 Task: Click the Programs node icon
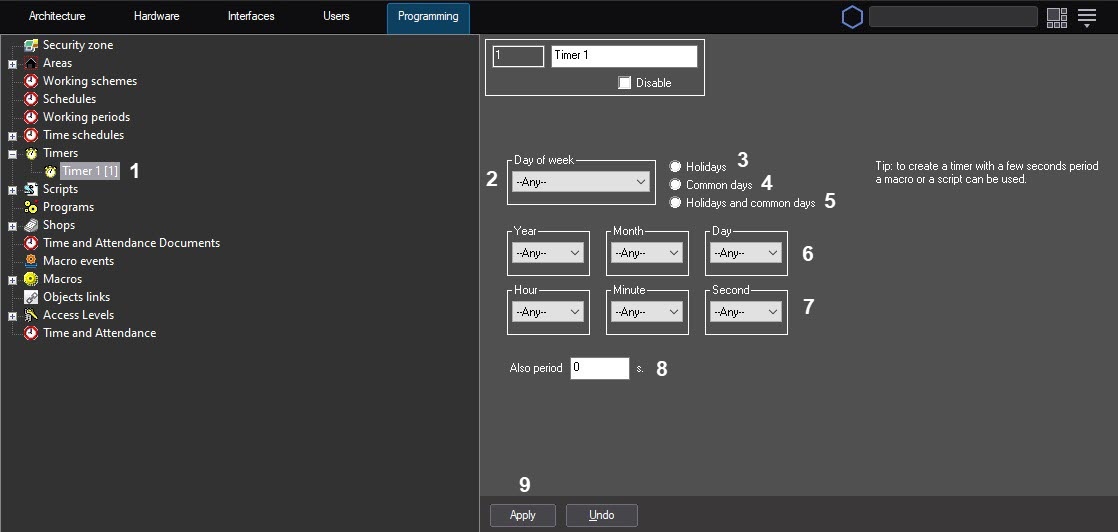point(31,207)
